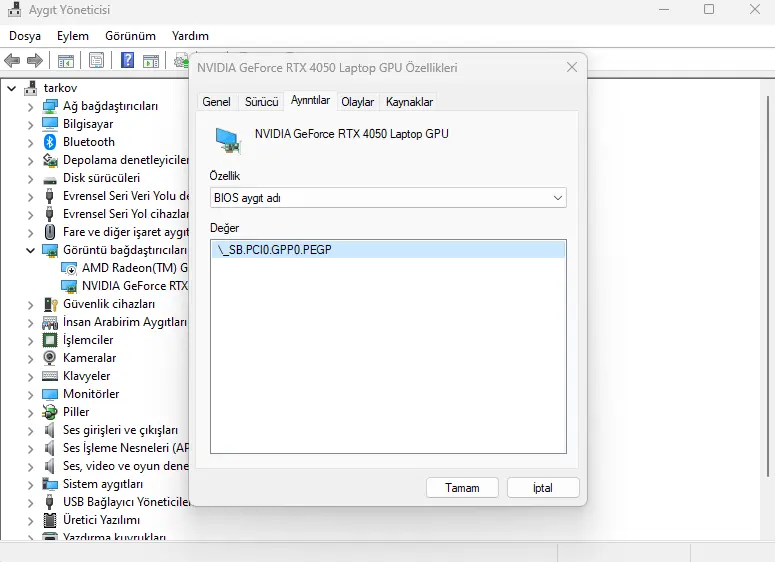Cancel with the İptal button

tap(543, 488)
